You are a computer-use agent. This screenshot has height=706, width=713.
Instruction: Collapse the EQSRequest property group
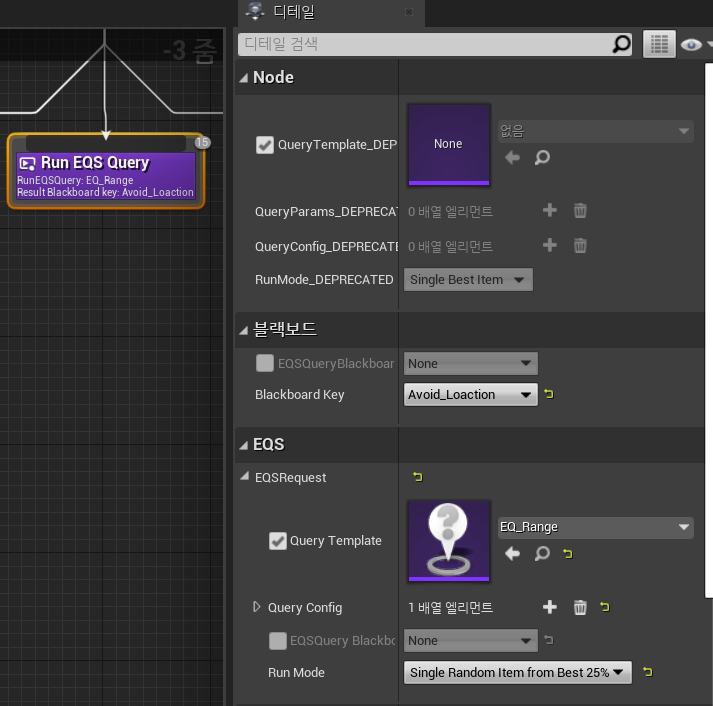(x=245, y=476)
